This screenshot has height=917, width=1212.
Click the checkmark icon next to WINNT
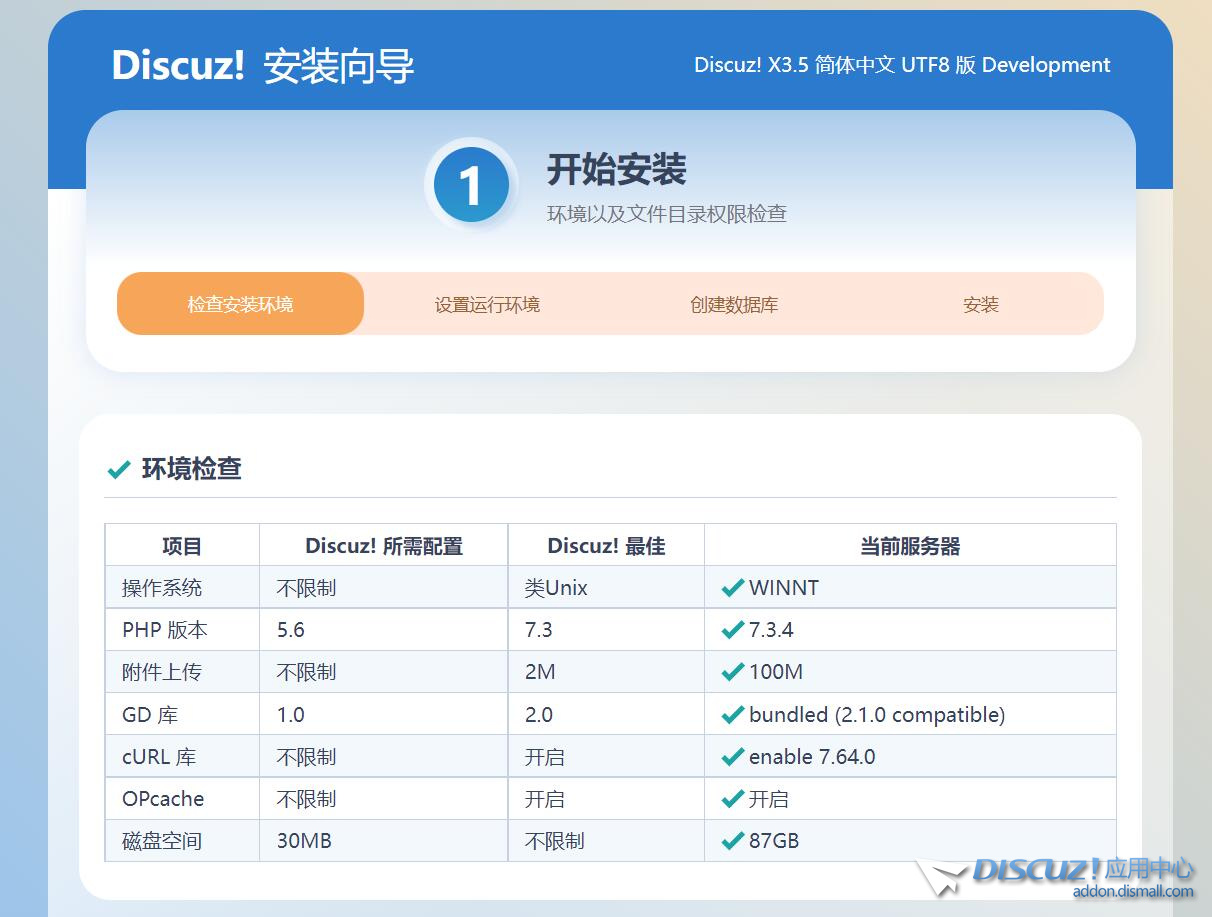(732, 588)
